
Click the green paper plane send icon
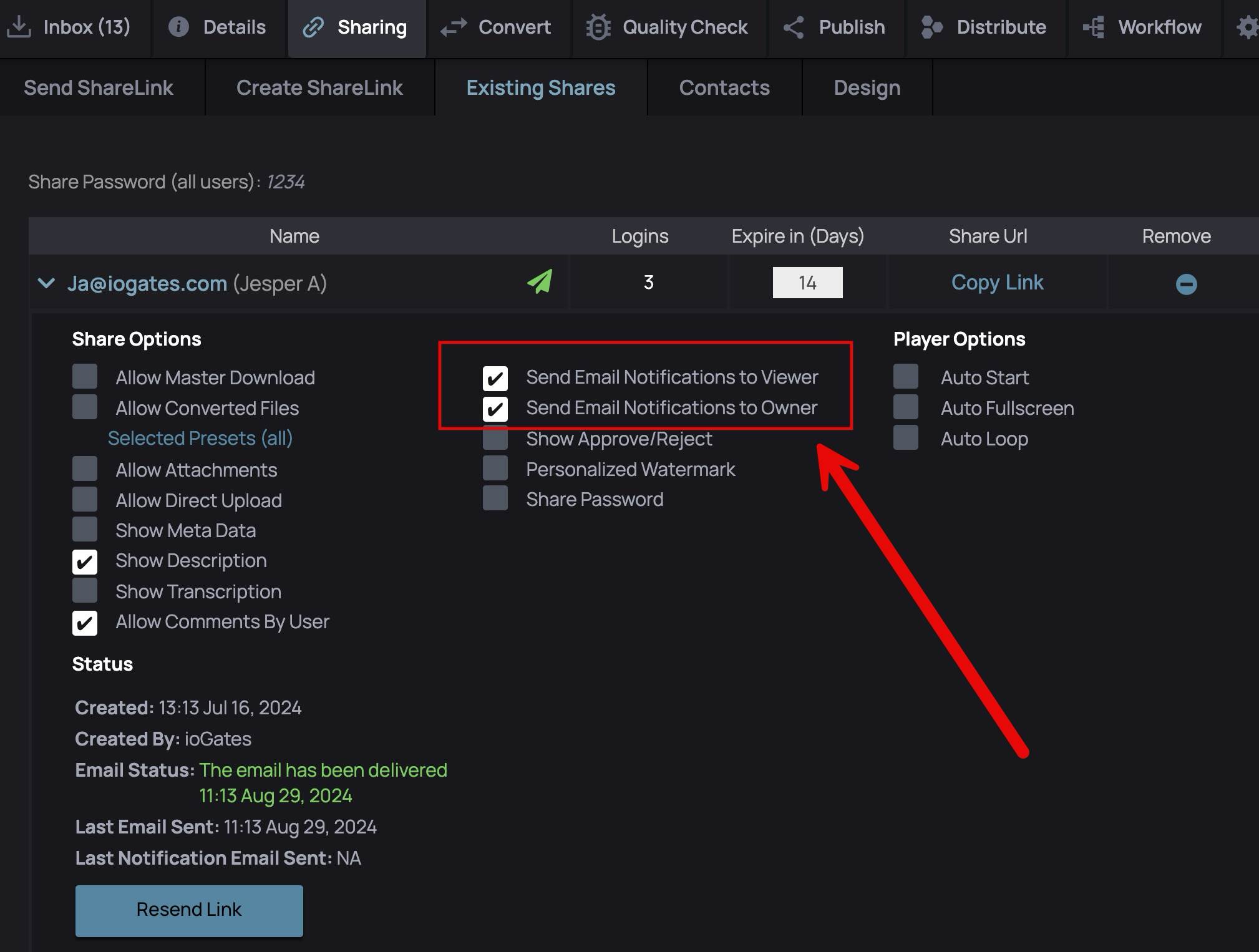click(x=540, y=282)
